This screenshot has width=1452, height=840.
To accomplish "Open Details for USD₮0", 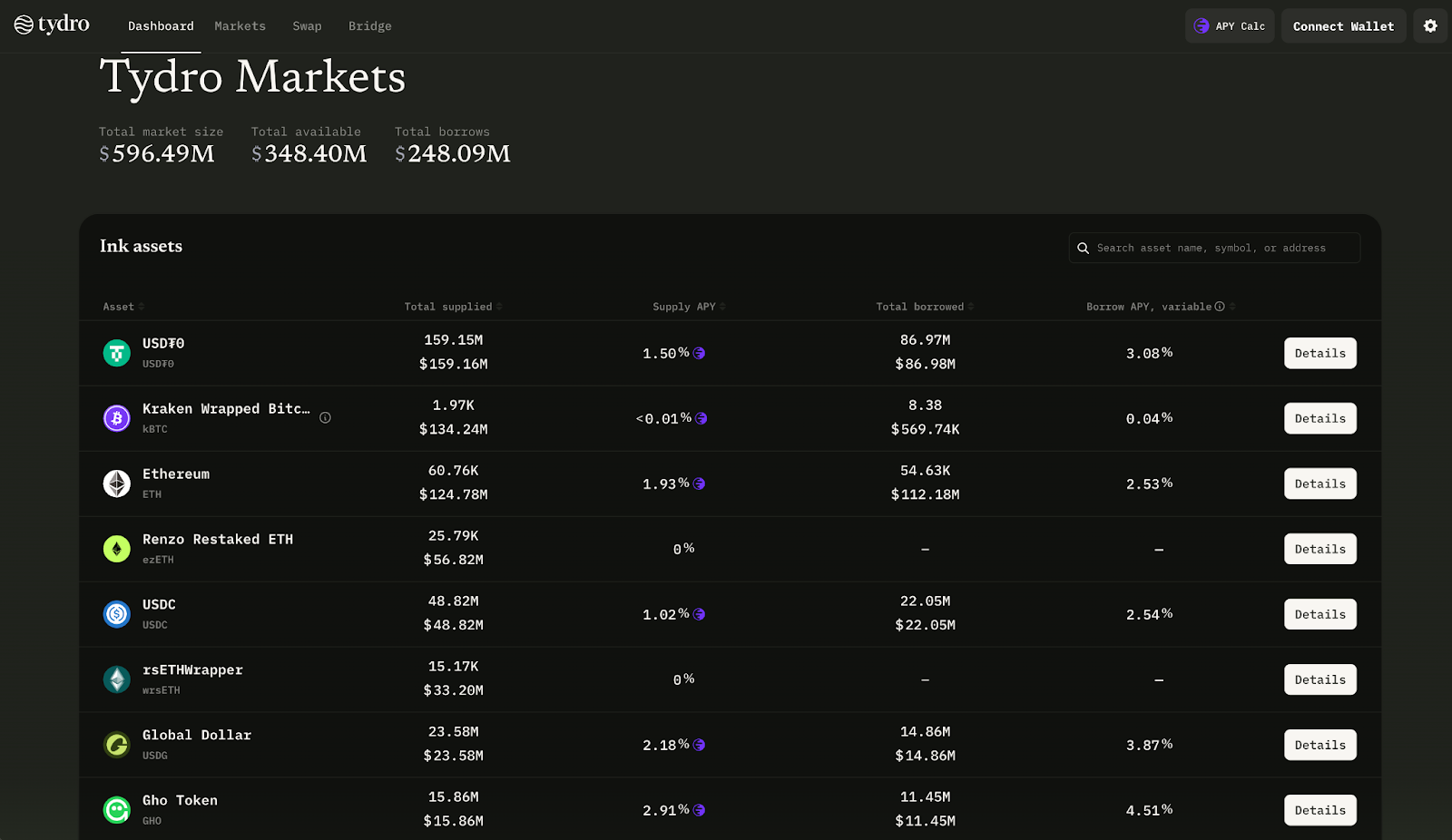I will coord(1320,353).
